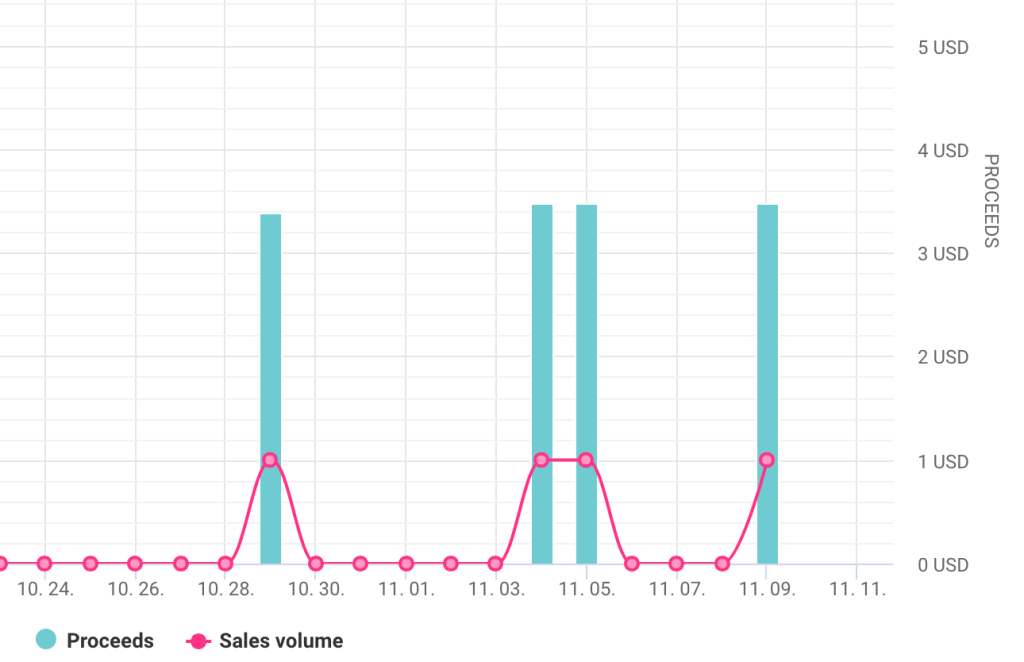Viewport: 1024px width, 662px height.
Task: Select the 5 USD axis label
Action: [x=943, y=47]
